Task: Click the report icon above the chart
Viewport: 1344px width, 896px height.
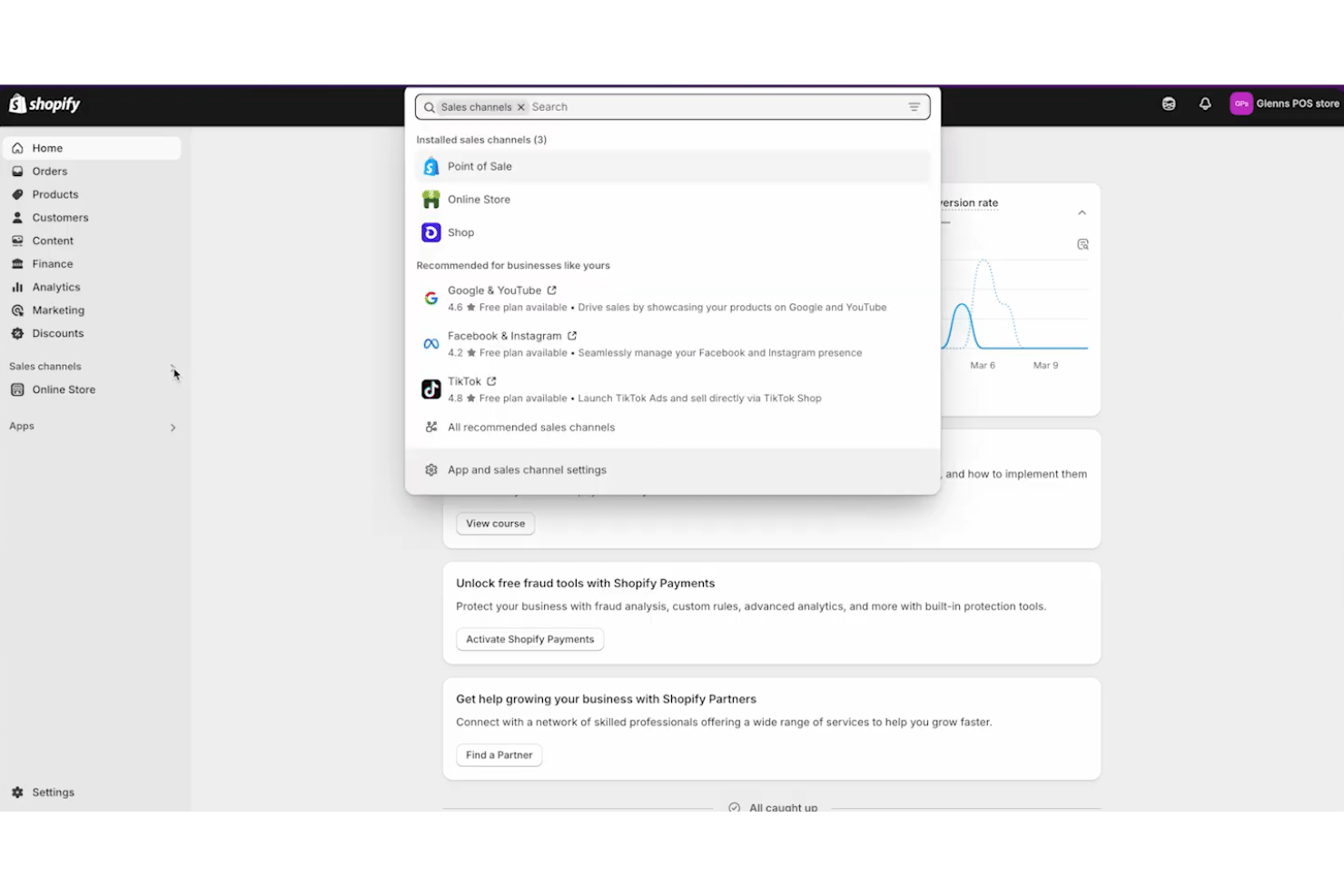Action: point(1082,244)
